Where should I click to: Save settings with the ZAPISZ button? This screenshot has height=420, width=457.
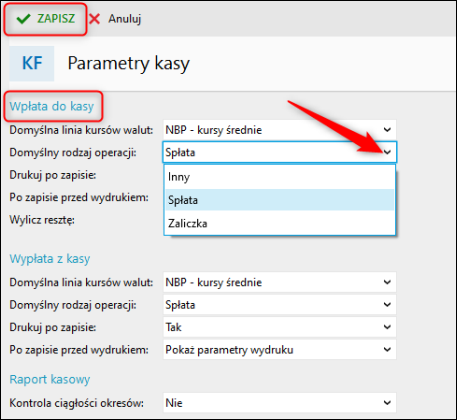click(45, 19)
